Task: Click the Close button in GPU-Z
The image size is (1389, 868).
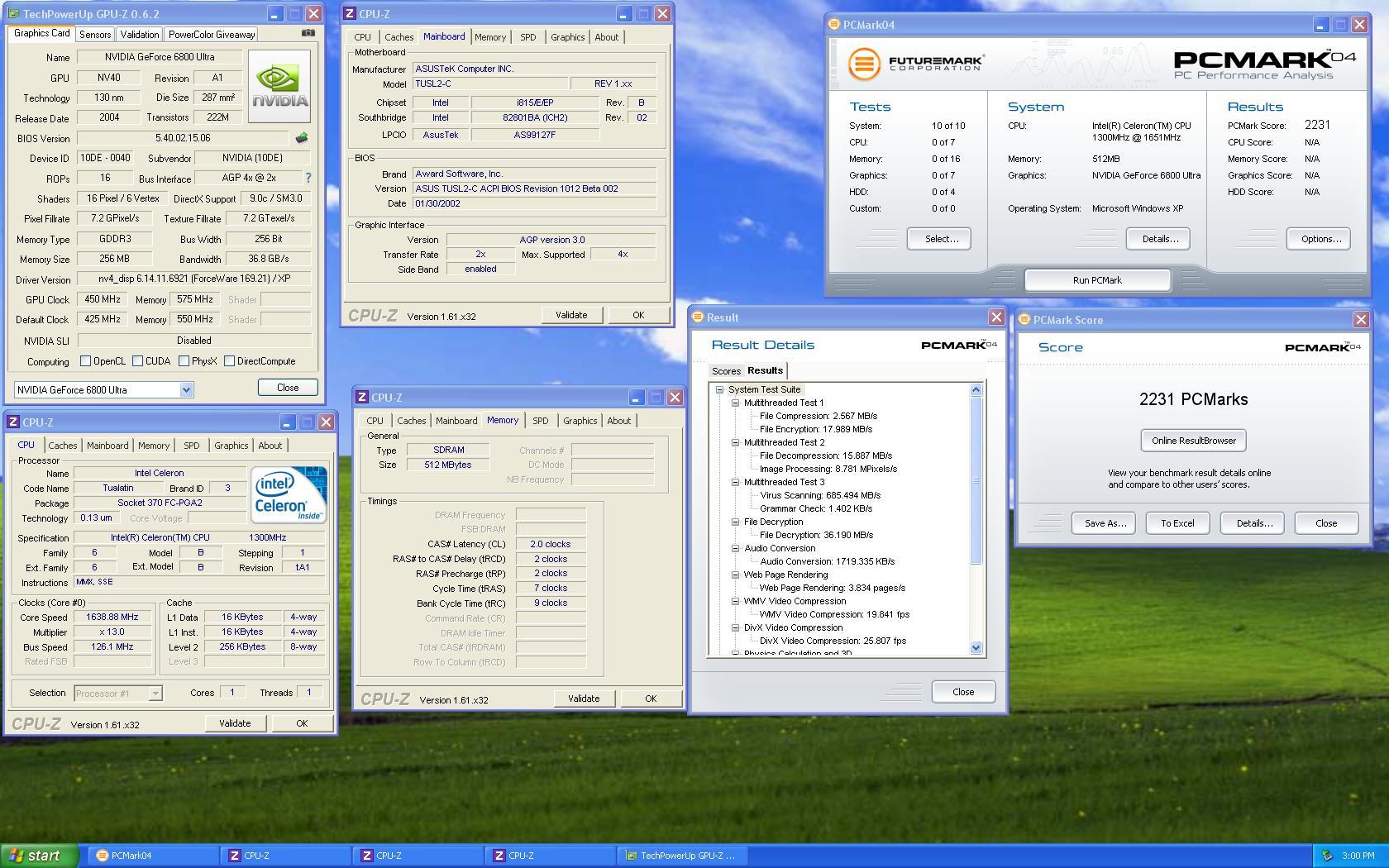Action: click(288, 387)
